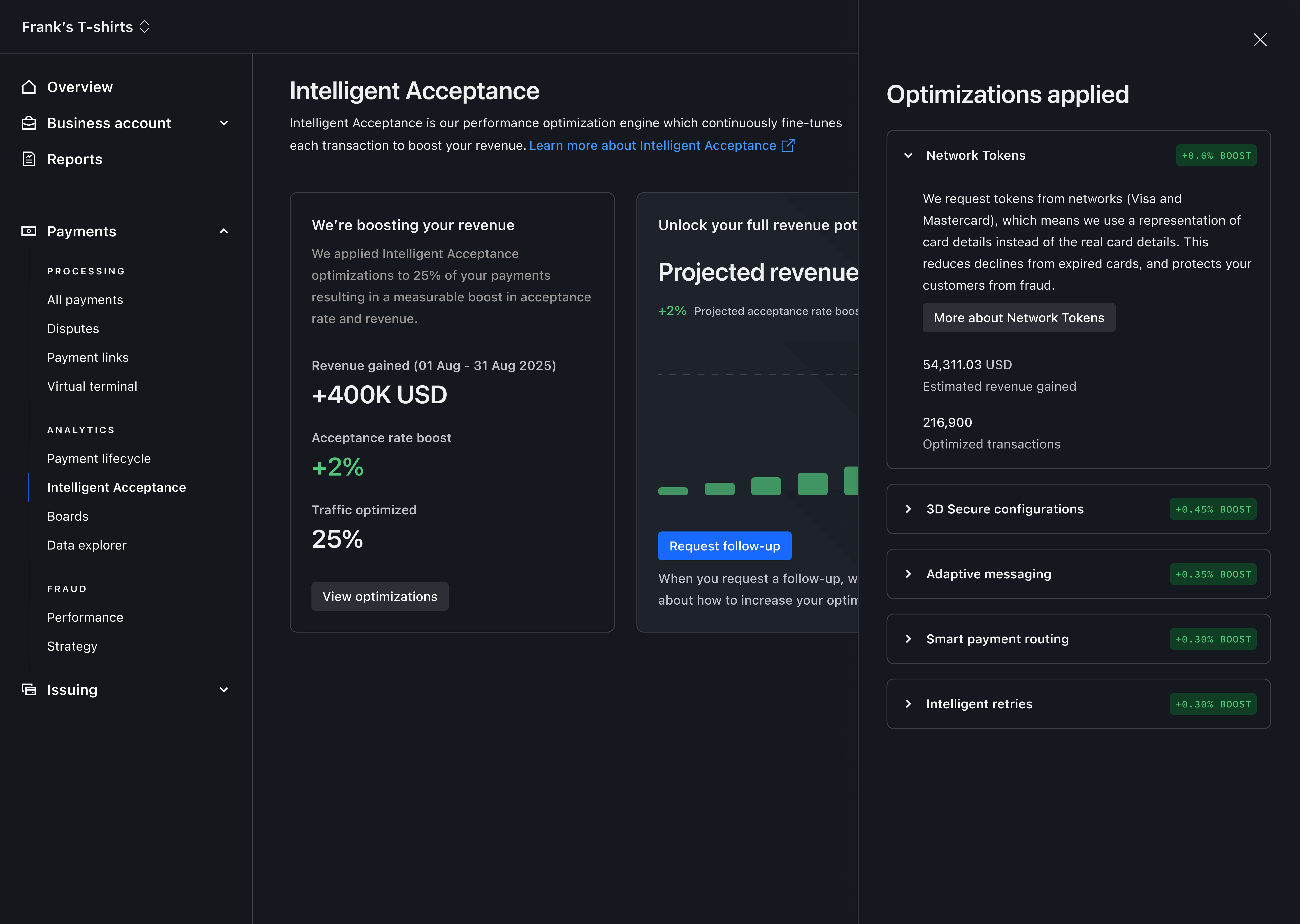
Task: Click the +400K USD revenue value
Action: [379, 395]
